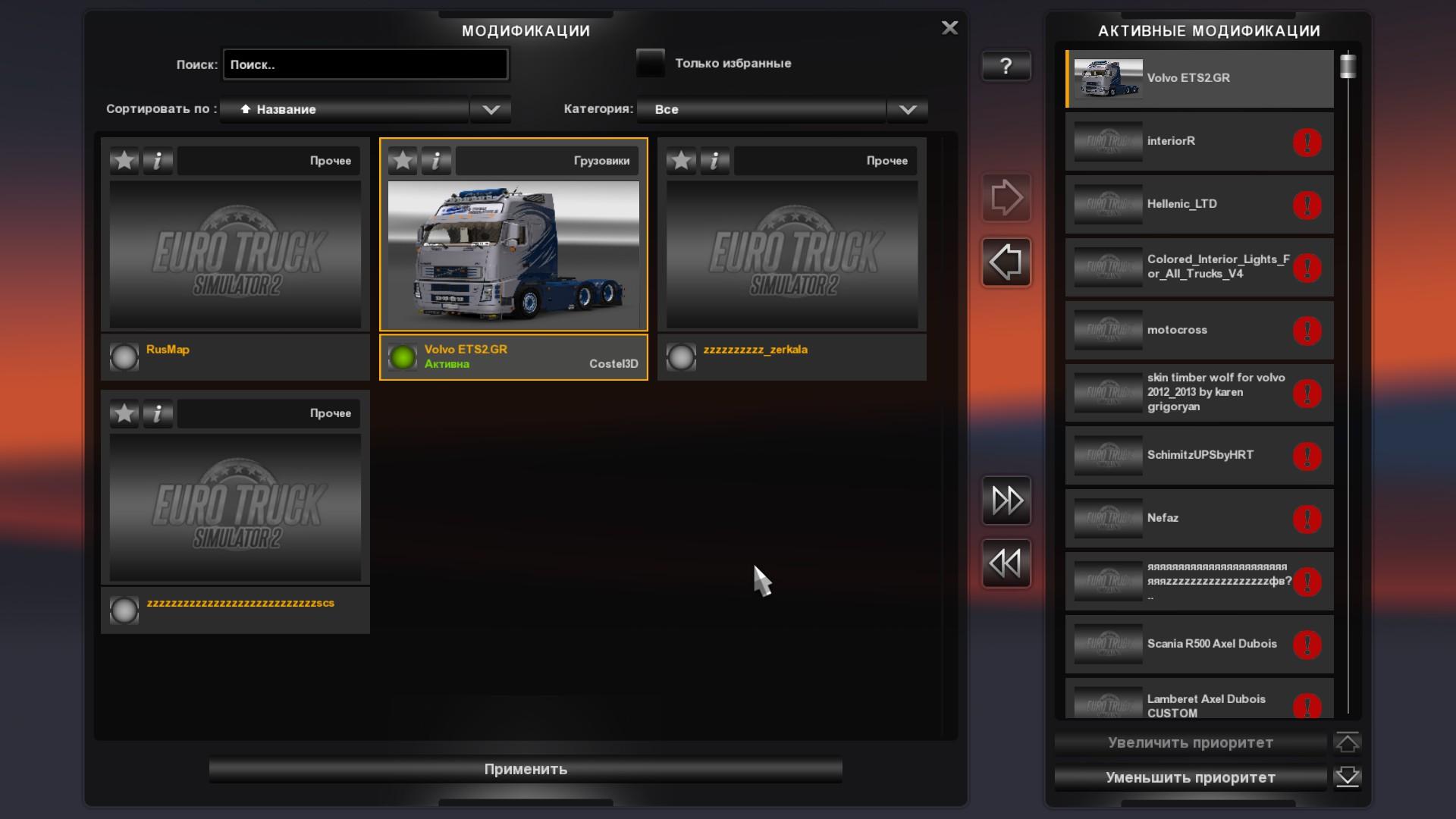This screenshot has width=1456, height=819.
Task: Open the Категория Все dropdown
Action: [x=907, y=109]
